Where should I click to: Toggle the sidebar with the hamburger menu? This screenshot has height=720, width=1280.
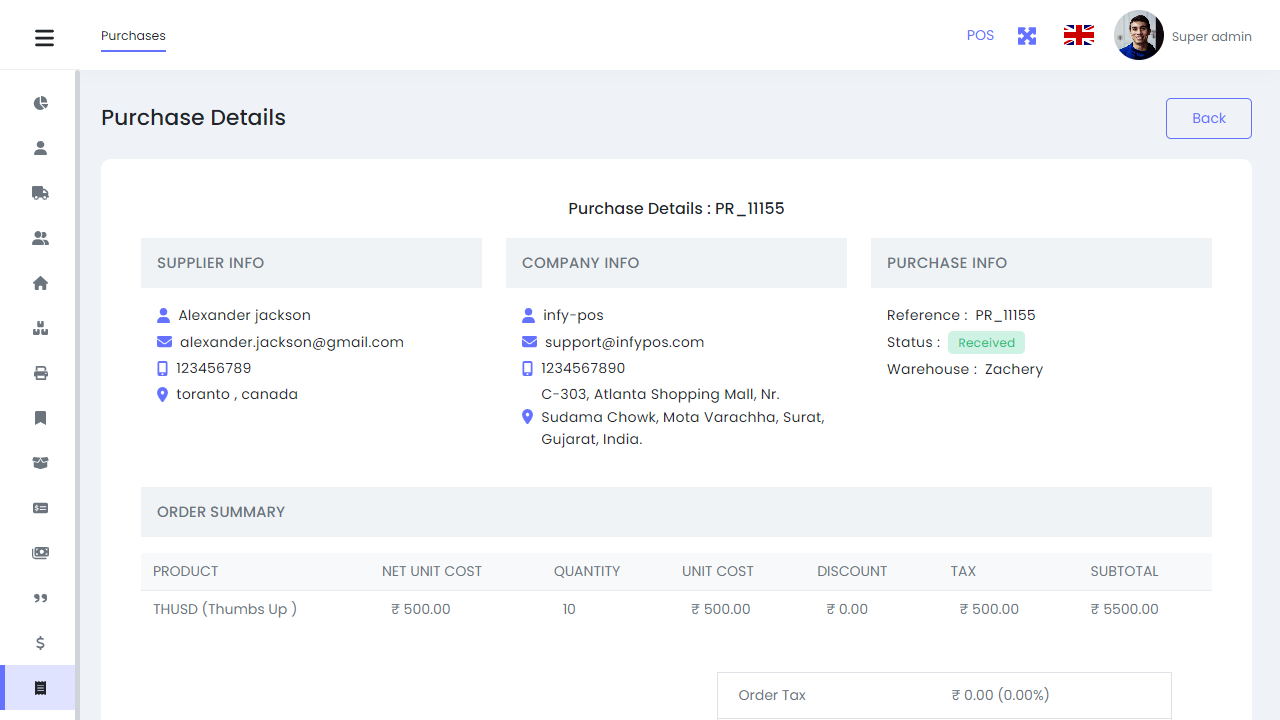tap(44, 37)
